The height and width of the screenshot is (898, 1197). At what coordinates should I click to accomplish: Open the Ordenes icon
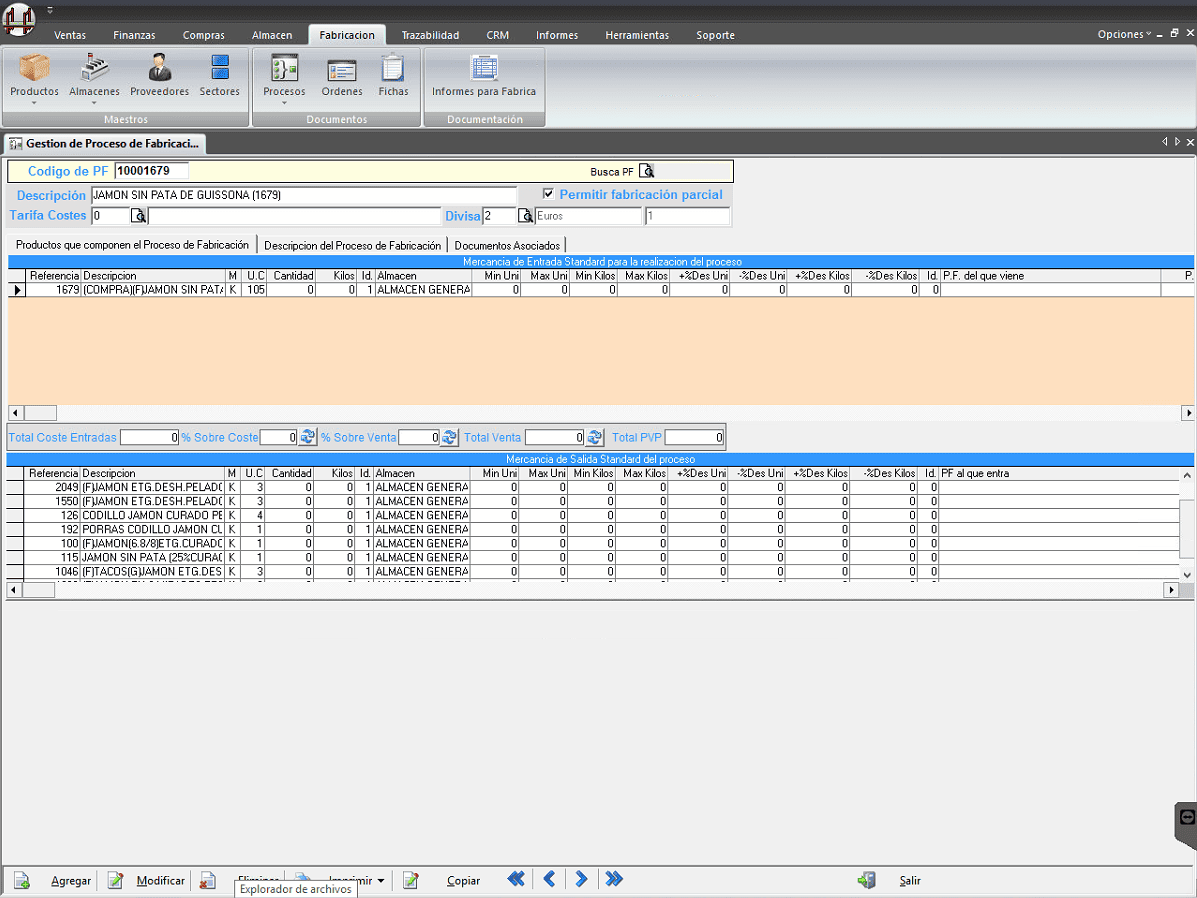click(x=341, y=70)
